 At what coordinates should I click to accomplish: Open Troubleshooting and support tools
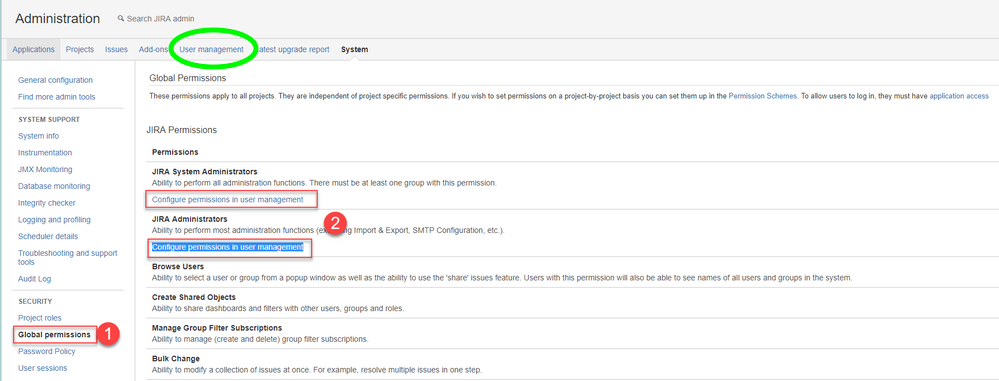pyautogui.click(x=68, y=257)
